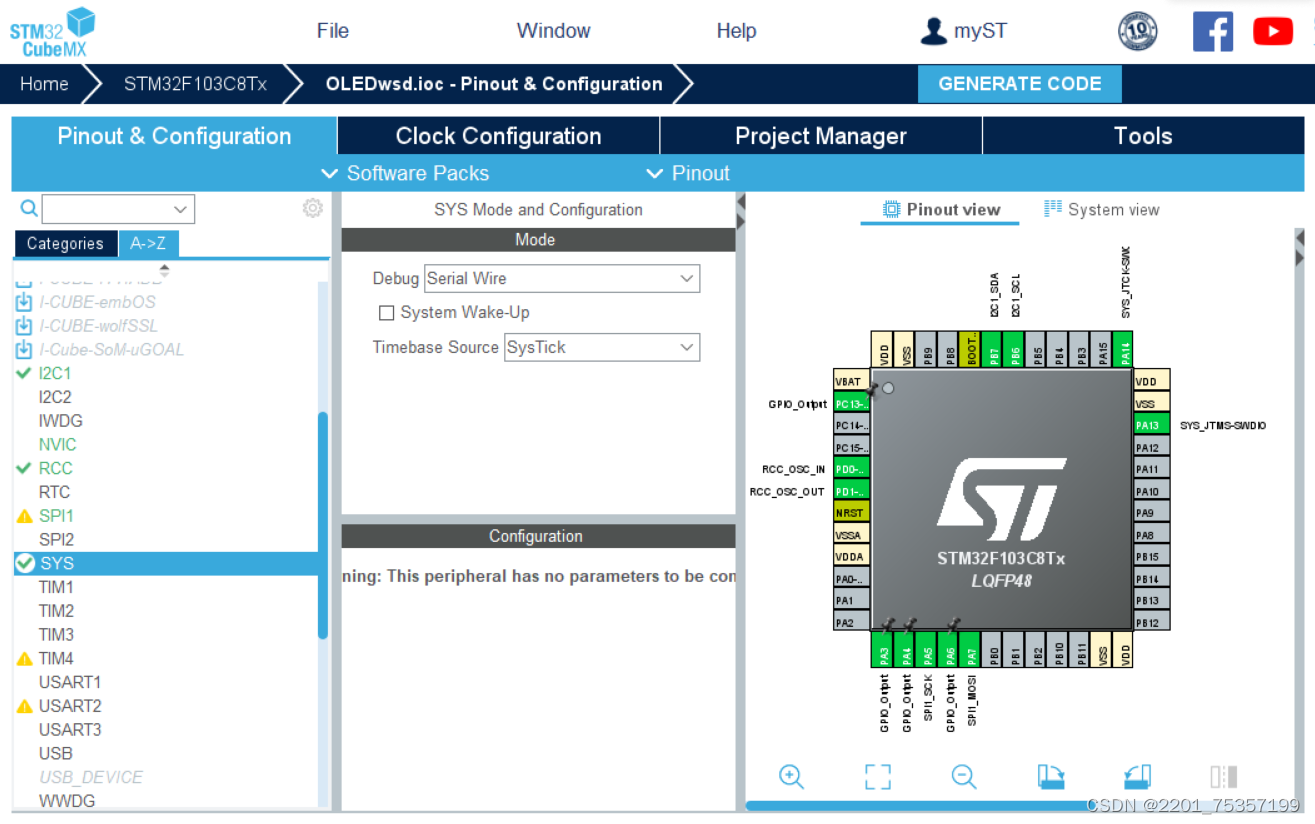Screen dimensions: 1315x824
Task: Click the 10-year anniversary badge icon
Action: 1137,32
